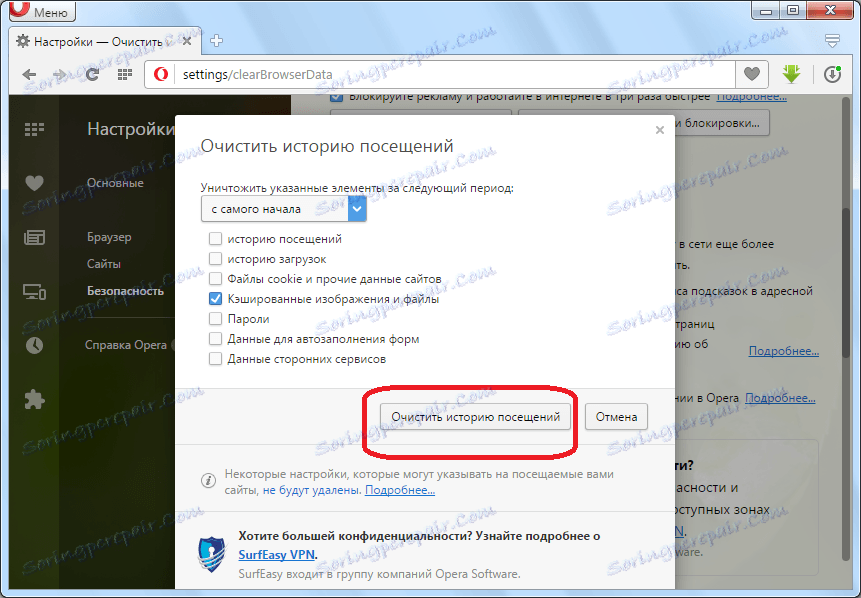Check Файлы cookie и прочие данные checkbox

(215, 279)
